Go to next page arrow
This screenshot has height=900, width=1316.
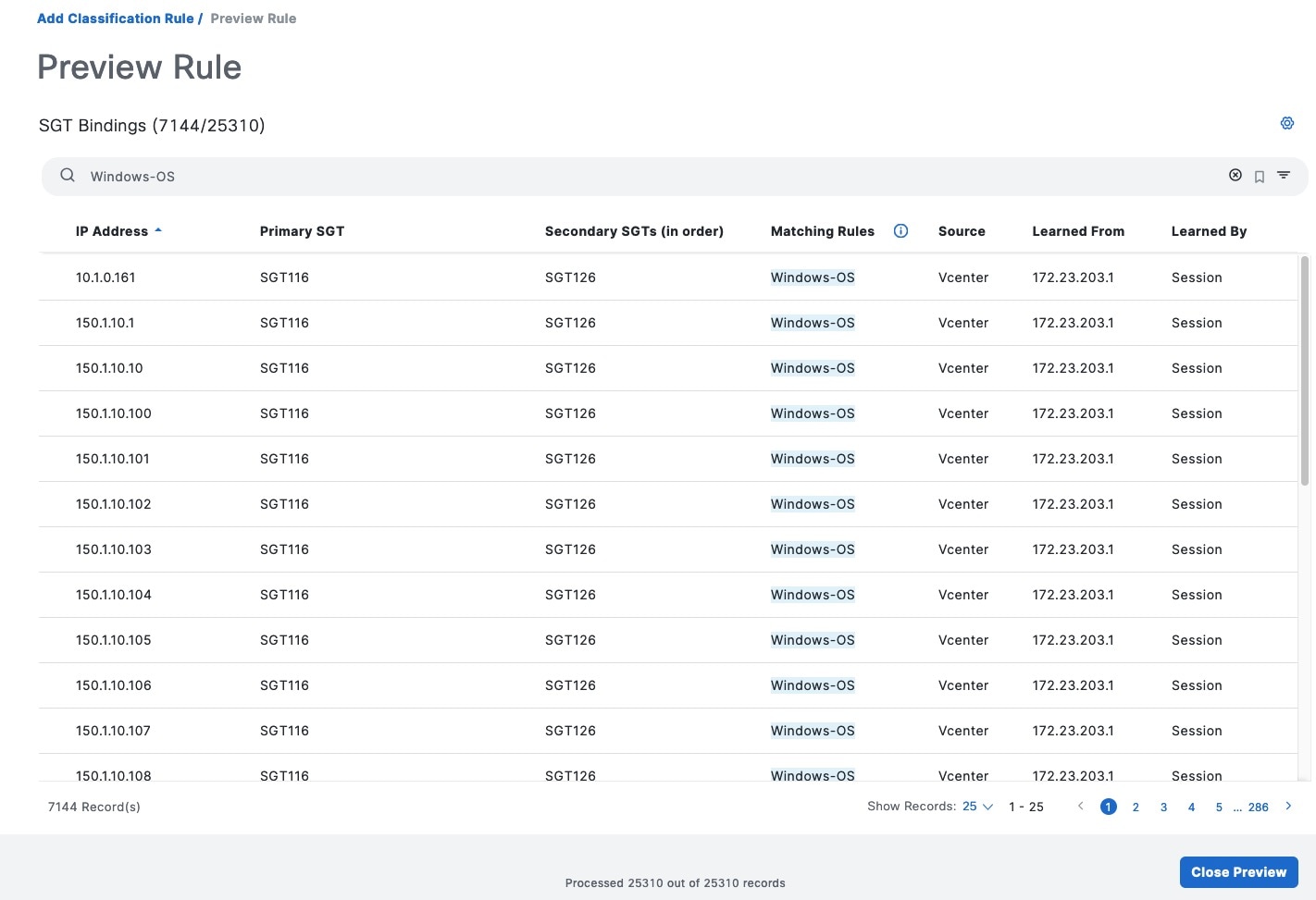coord(1288,807)
